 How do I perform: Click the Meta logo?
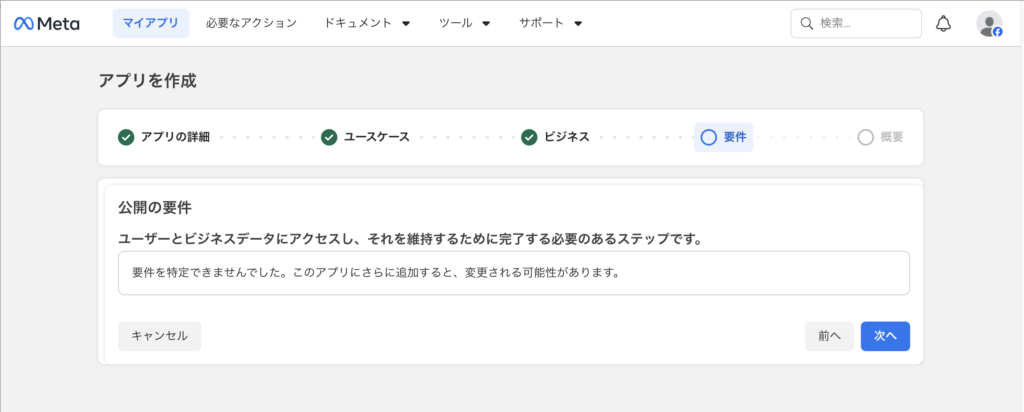[47, 23]
